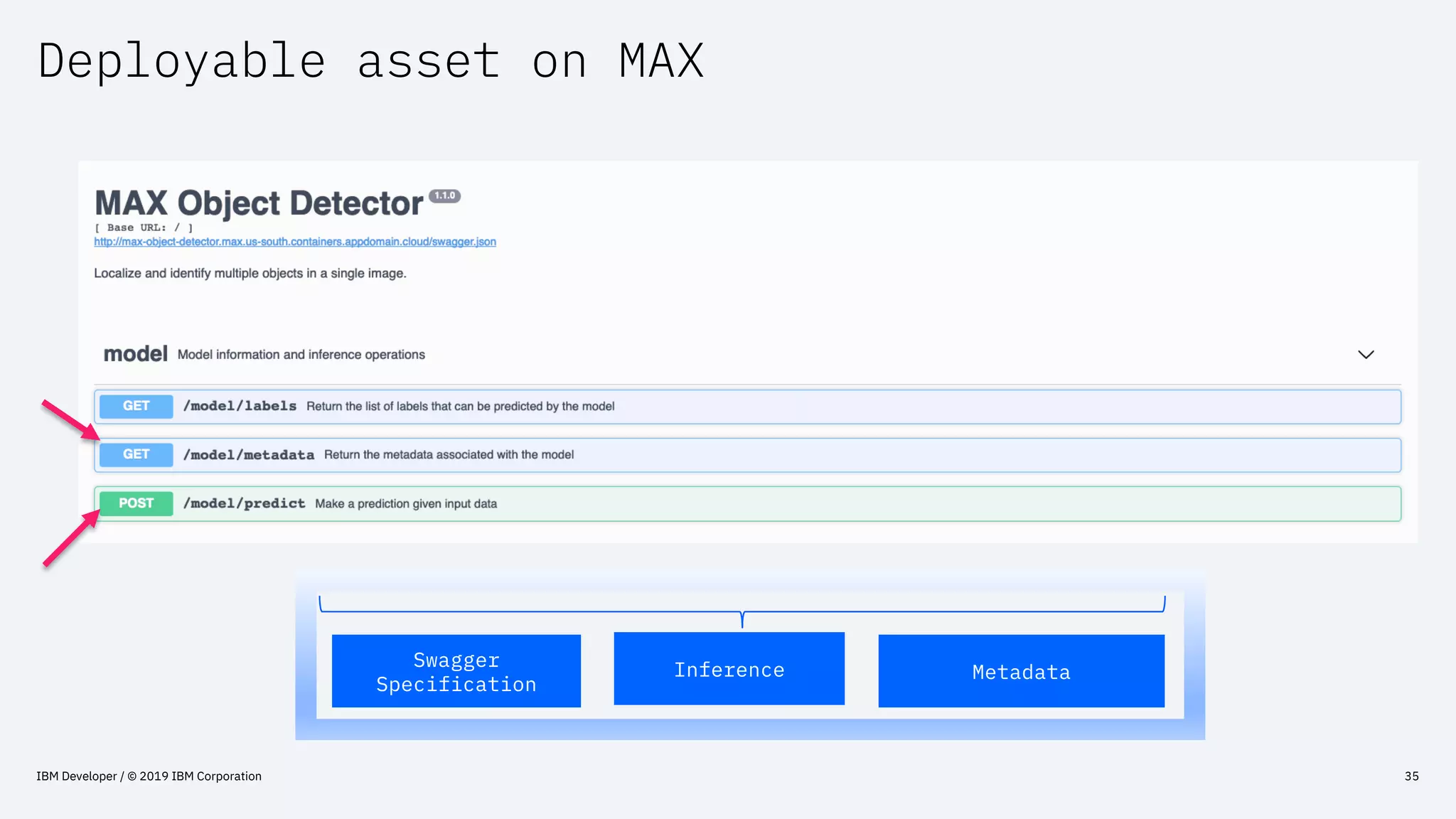The image size is (1456, 819).
Task: Collapse the model section chevron
Action: [1366, 355]
